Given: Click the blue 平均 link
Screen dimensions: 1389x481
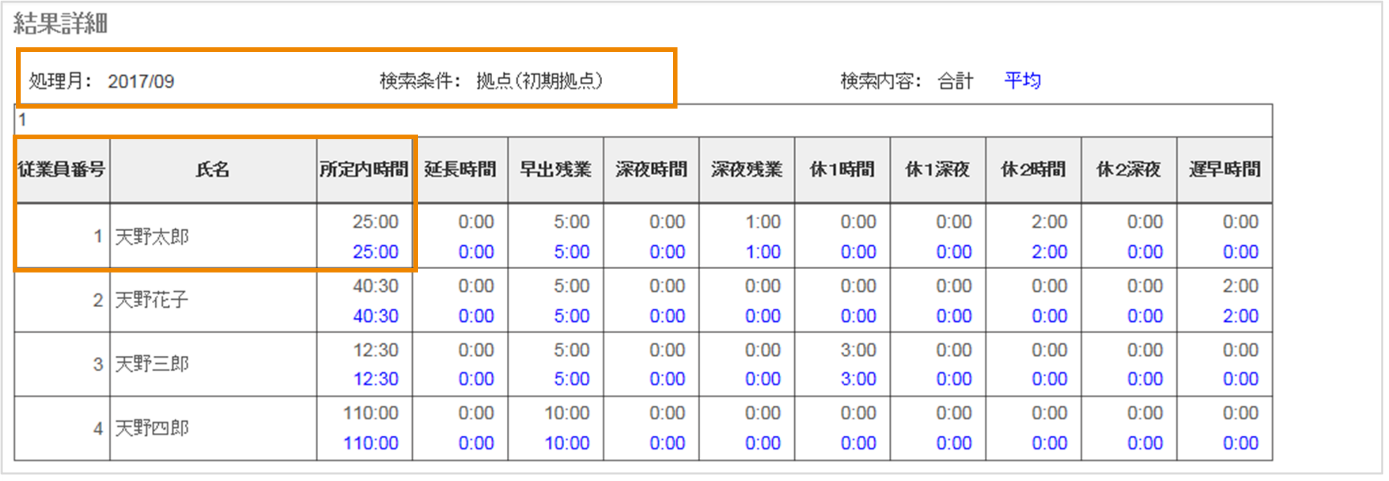Looking at the screenshot, I should 1022,81.
